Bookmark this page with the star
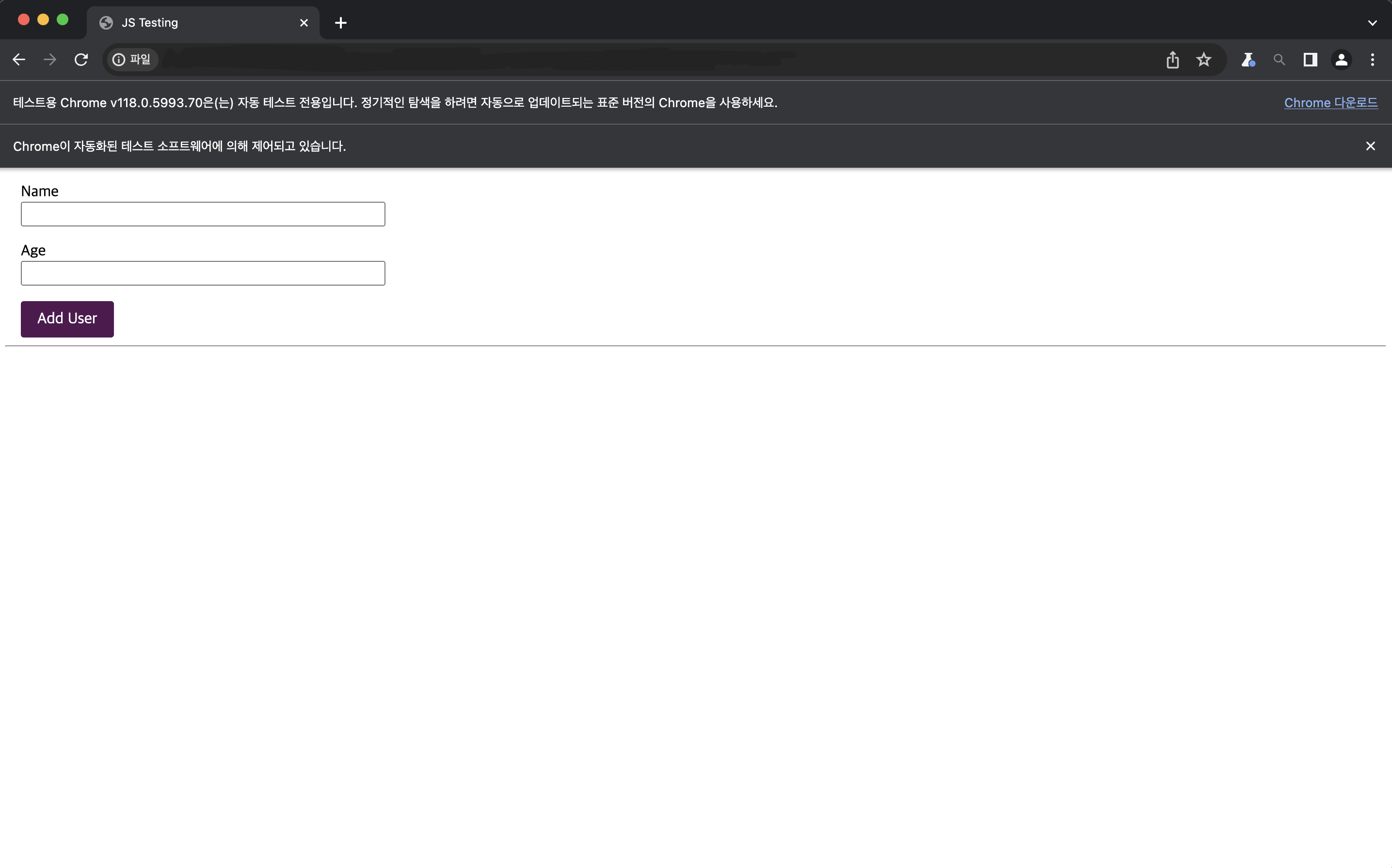Viewport: 1392px width, 868px height. (x=1204, y=60)
